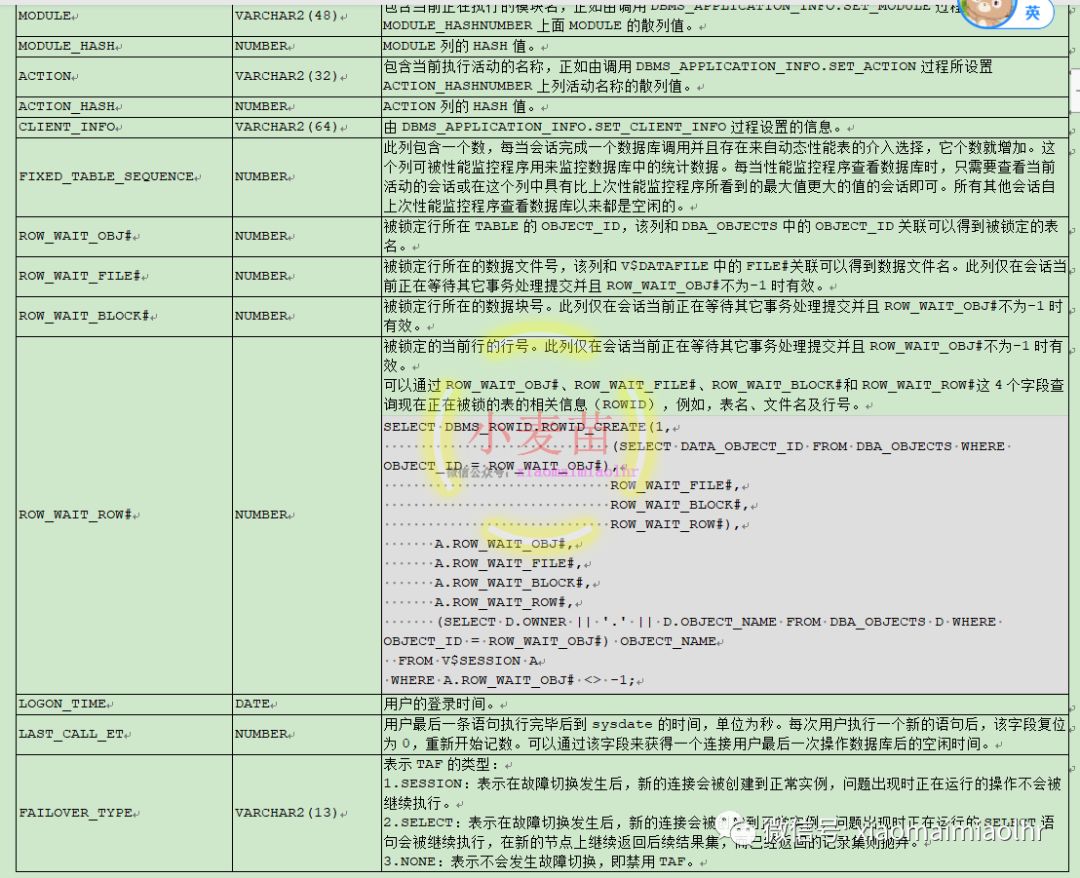This screenshot has height=878, width=1080.
Task: Click the DBMS_APPLICATION_INFO.SET_CLIENT_INFO description text
Action: click(614, 127)
